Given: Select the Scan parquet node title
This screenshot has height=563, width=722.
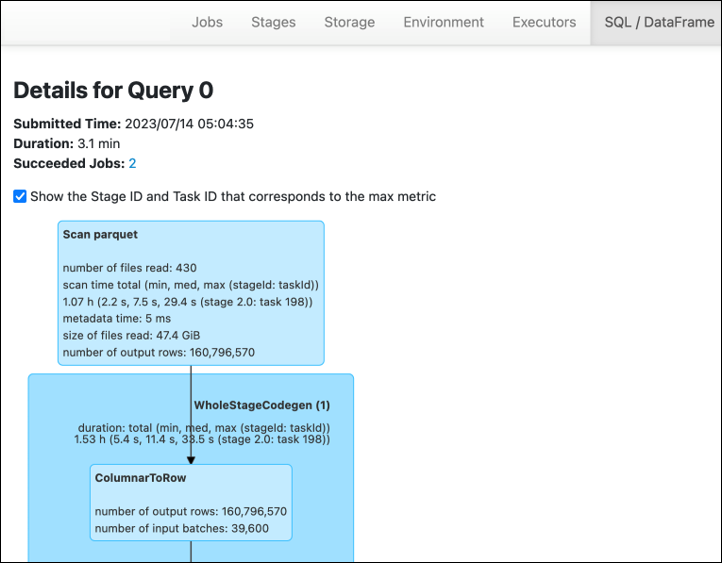Looking at the screenshot, I should [100, 235].
